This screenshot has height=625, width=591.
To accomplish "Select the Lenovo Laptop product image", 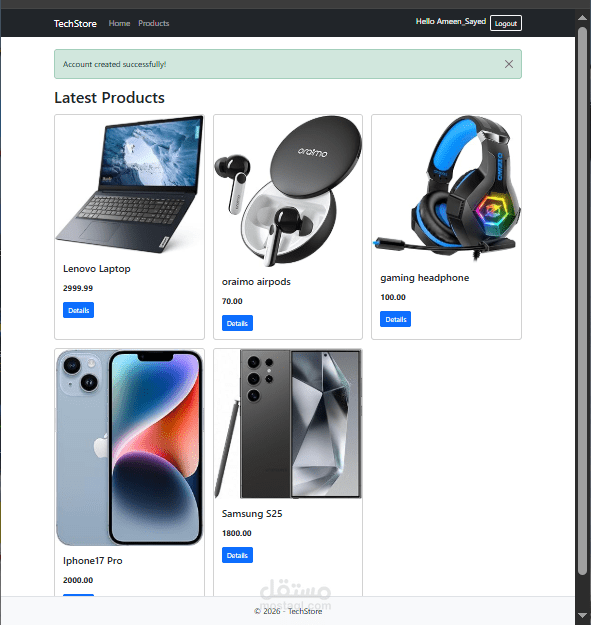I will (x=130, y=185).
